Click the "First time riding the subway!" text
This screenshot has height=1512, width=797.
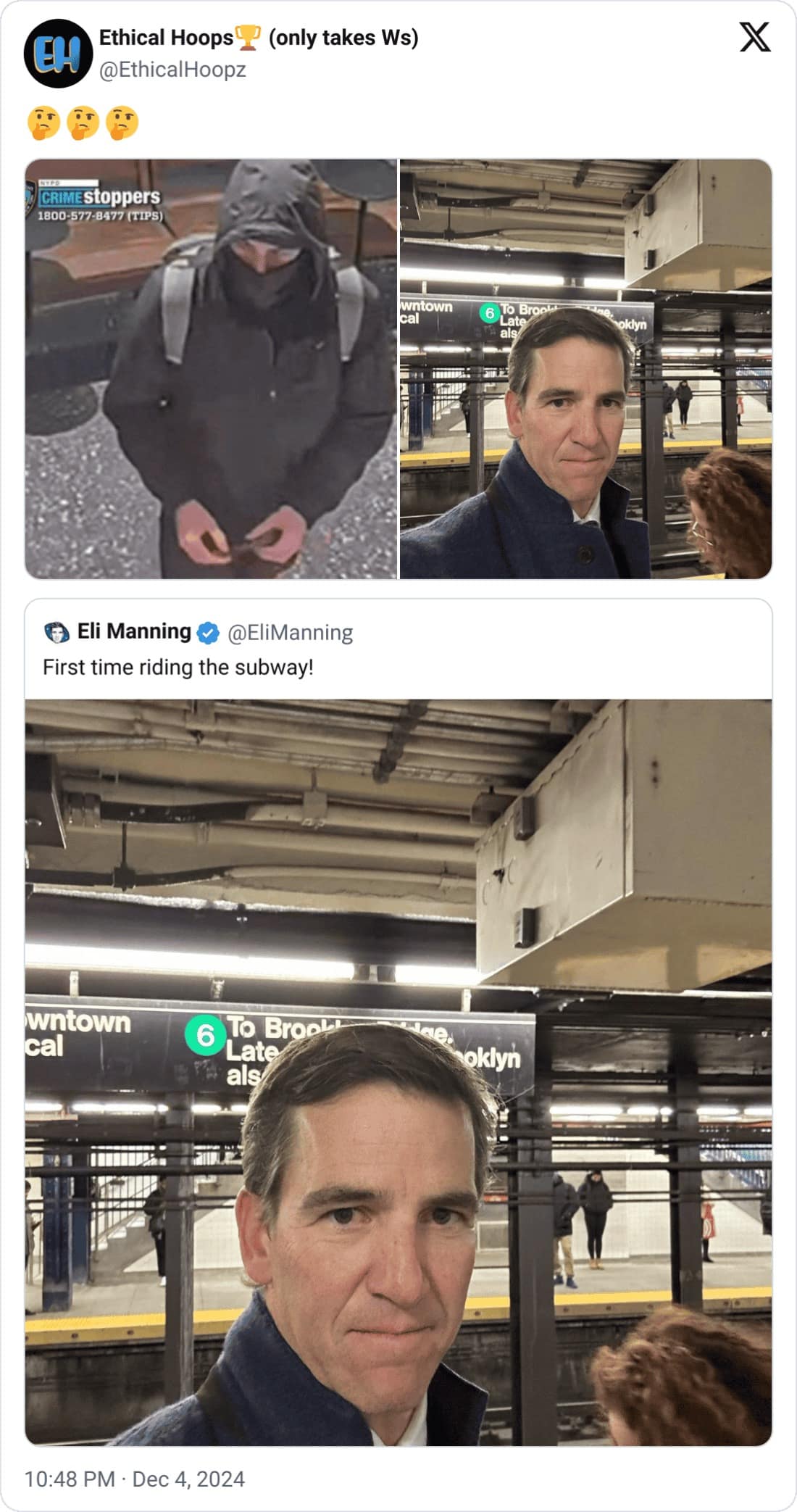coord(178,667)
